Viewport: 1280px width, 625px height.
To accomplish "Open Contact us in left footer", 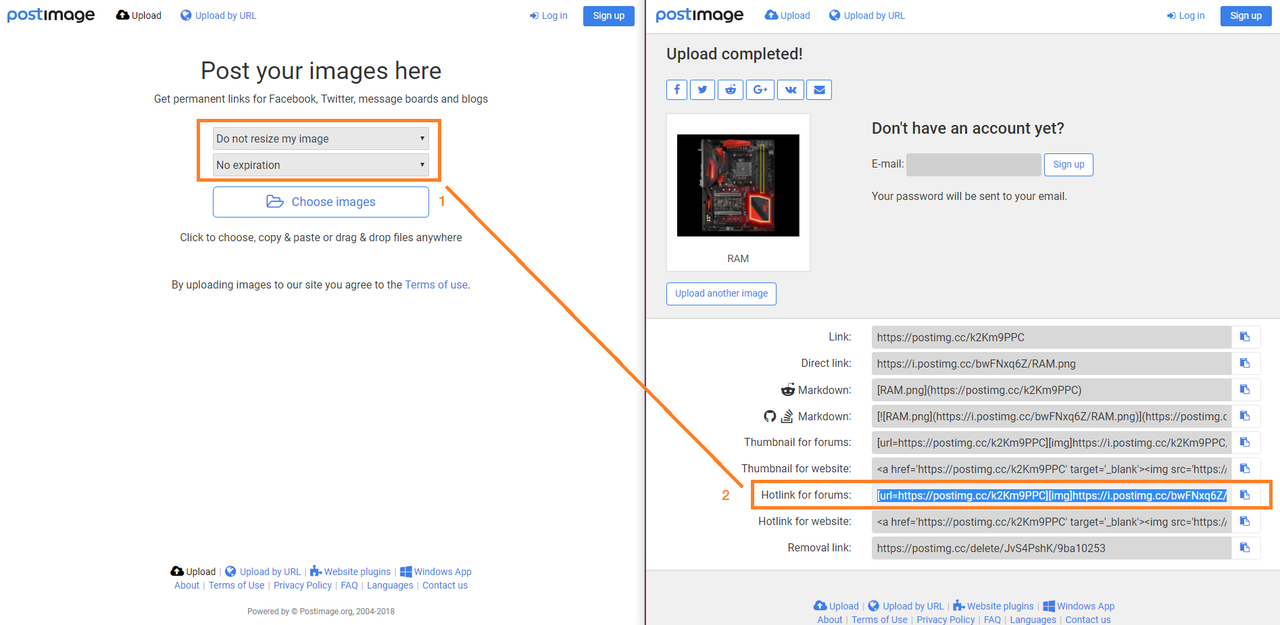I will tap(445, 586).
